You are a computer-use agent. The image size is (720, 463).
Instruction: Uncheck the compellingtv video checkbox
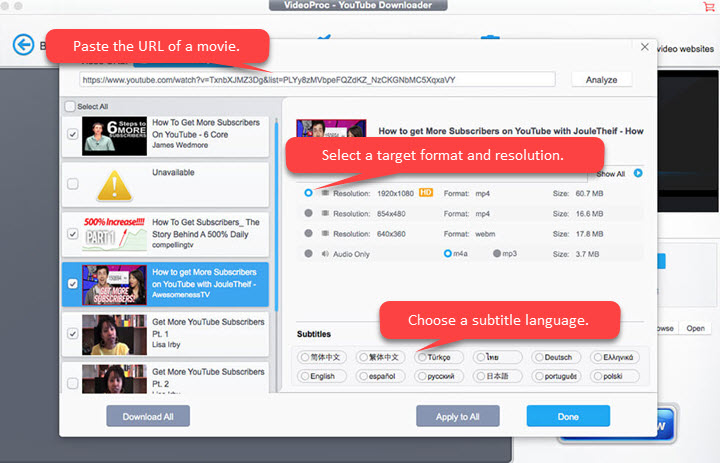pyautogui.click(x=73, y=234)
